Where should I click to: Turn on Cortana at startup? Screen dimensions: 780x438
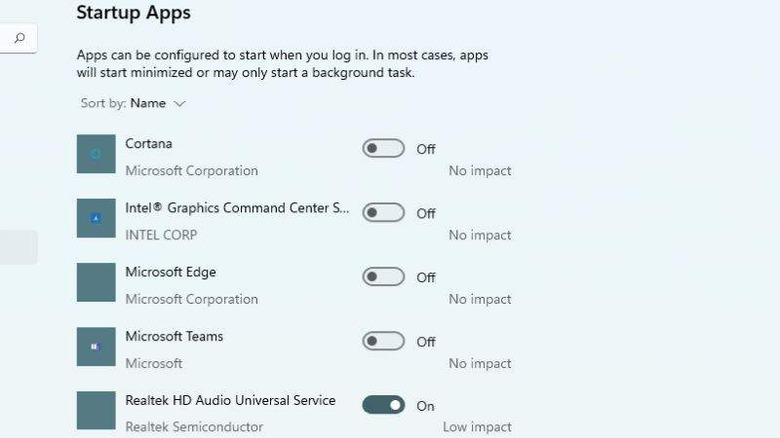tap(383, 149)
